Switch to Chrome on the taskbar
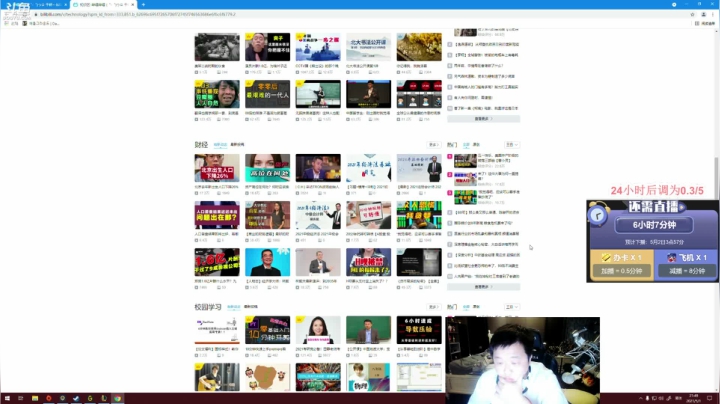 [x=117, y=398]
